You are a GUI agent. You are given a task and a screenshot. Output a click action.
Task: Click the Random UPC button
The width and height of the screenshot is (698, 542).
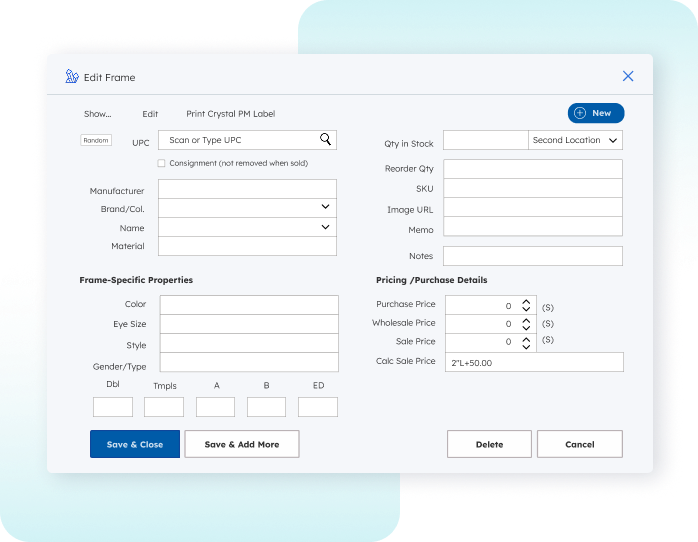click(96, 141)
